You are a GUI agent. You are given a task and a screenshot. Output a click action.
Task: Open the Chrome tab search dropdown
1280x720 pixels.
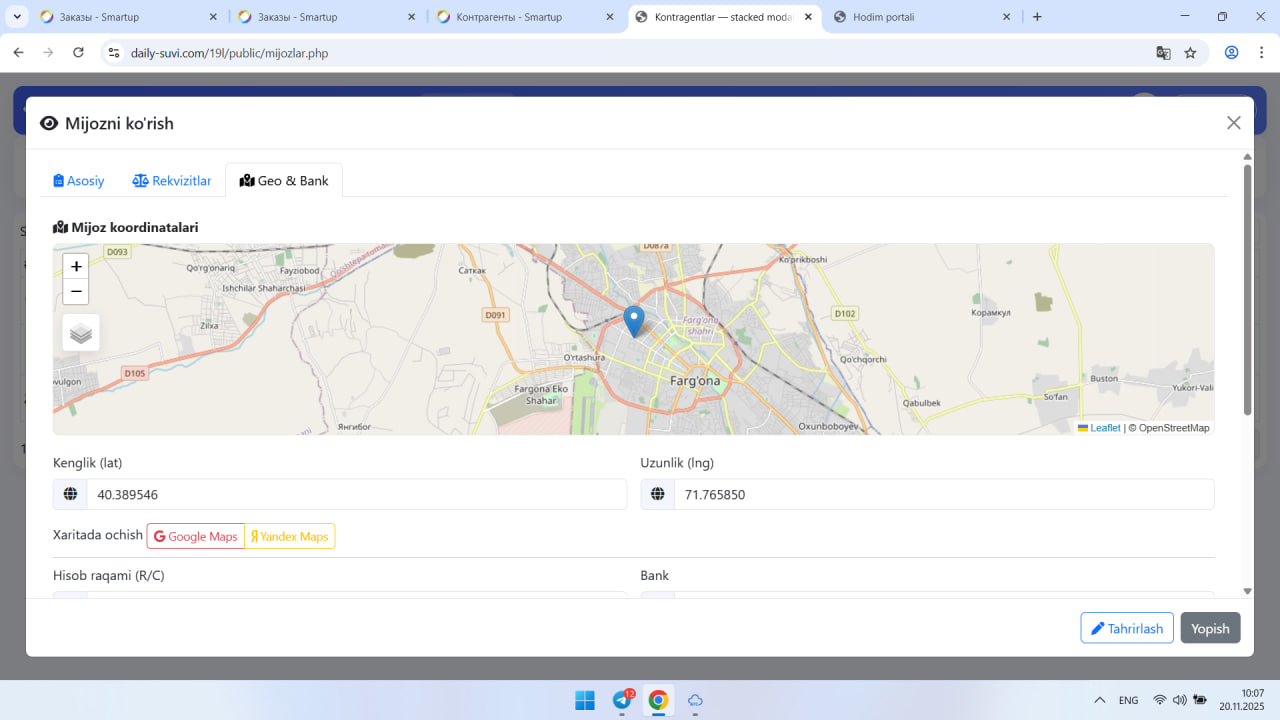tap(17, 17)
